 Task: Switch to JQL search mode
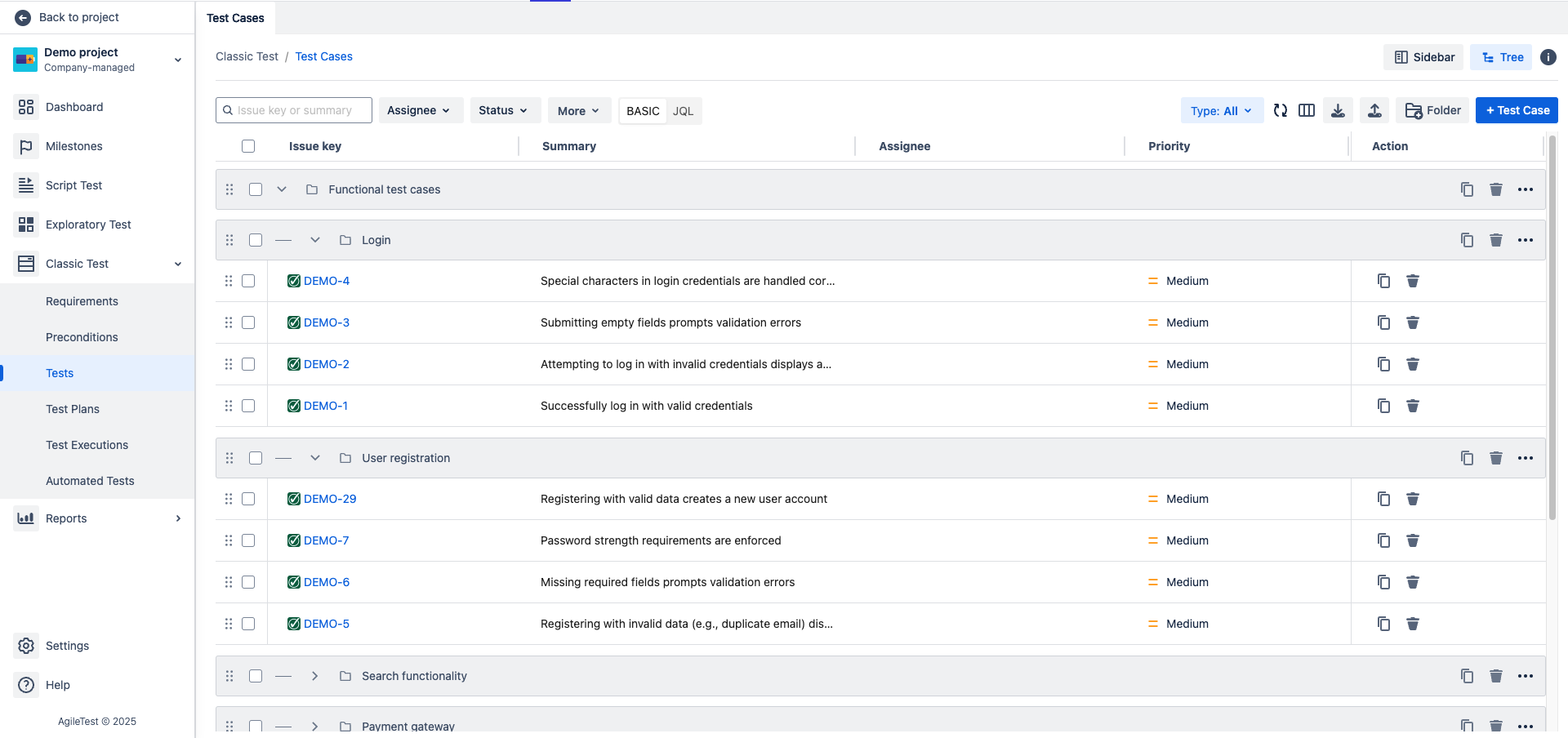click(683, 111)
